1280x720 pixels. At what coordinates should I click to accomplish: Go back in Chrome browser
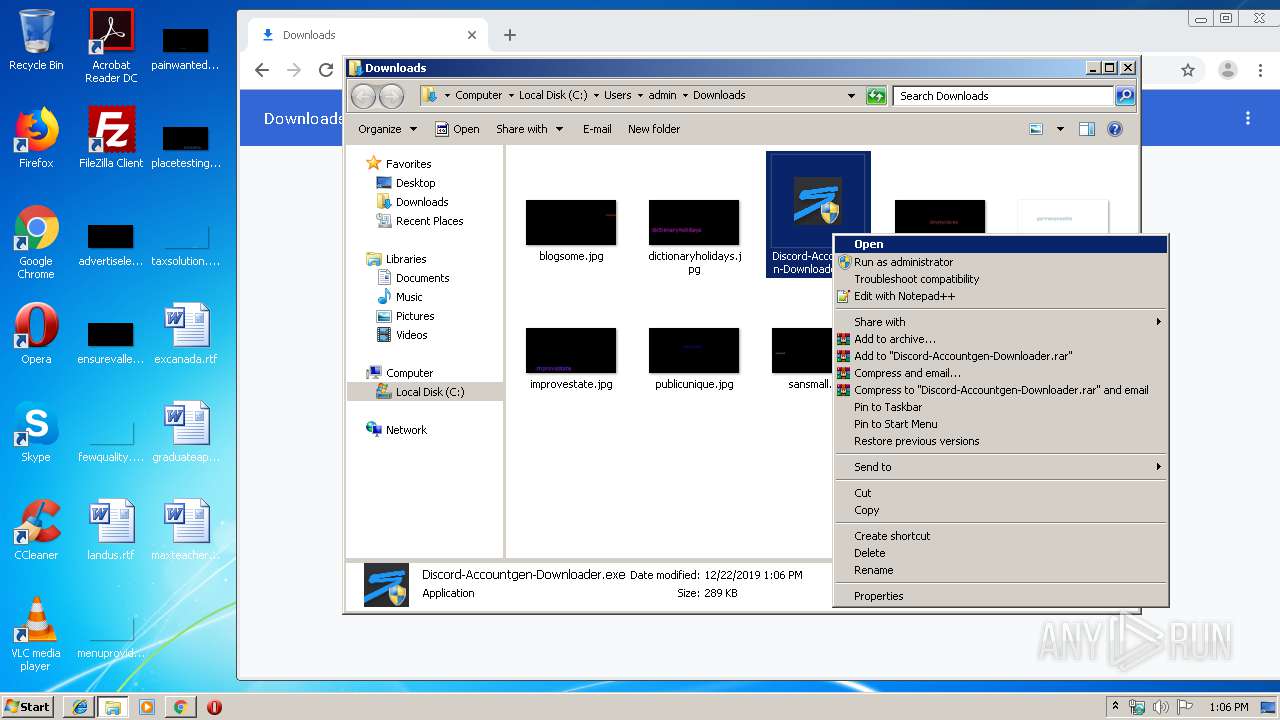262,70
